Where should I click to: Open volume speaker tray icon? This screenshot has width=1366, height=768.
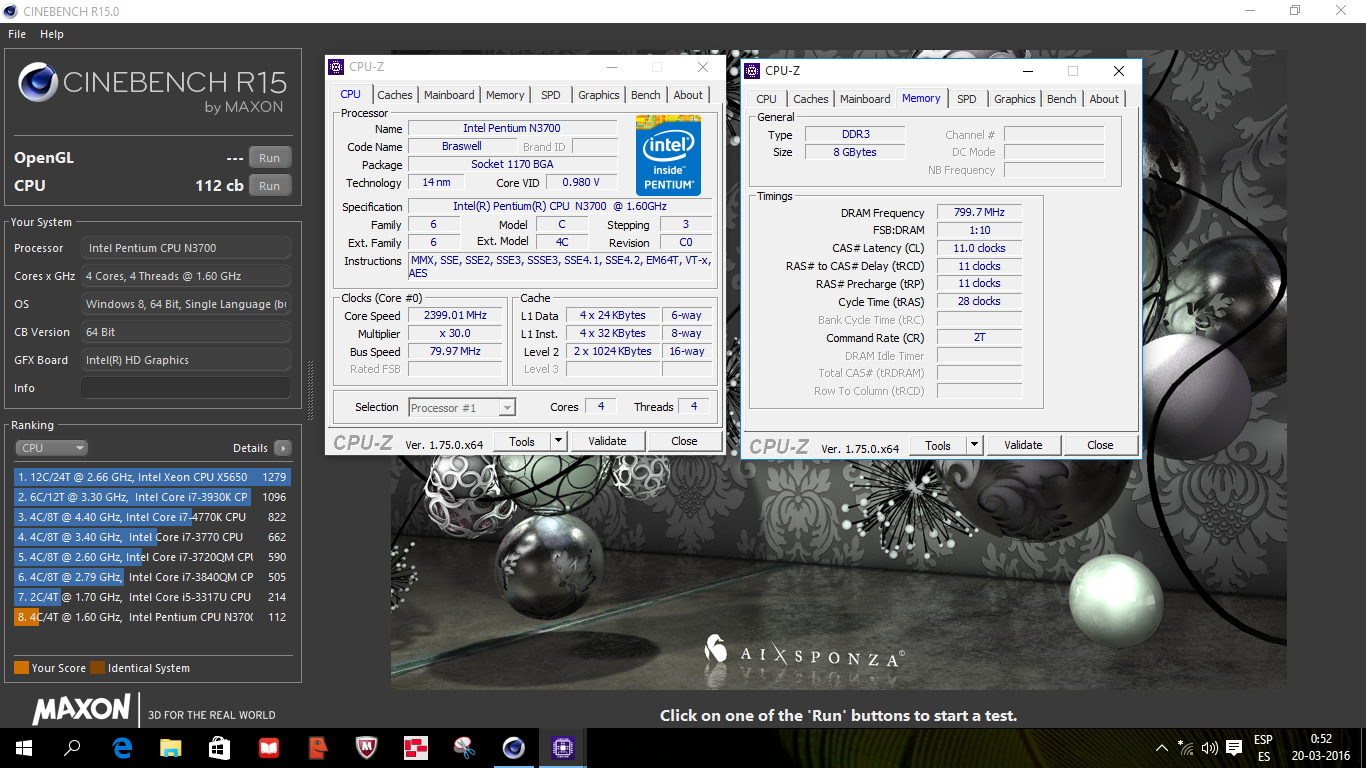(1209, 747)
